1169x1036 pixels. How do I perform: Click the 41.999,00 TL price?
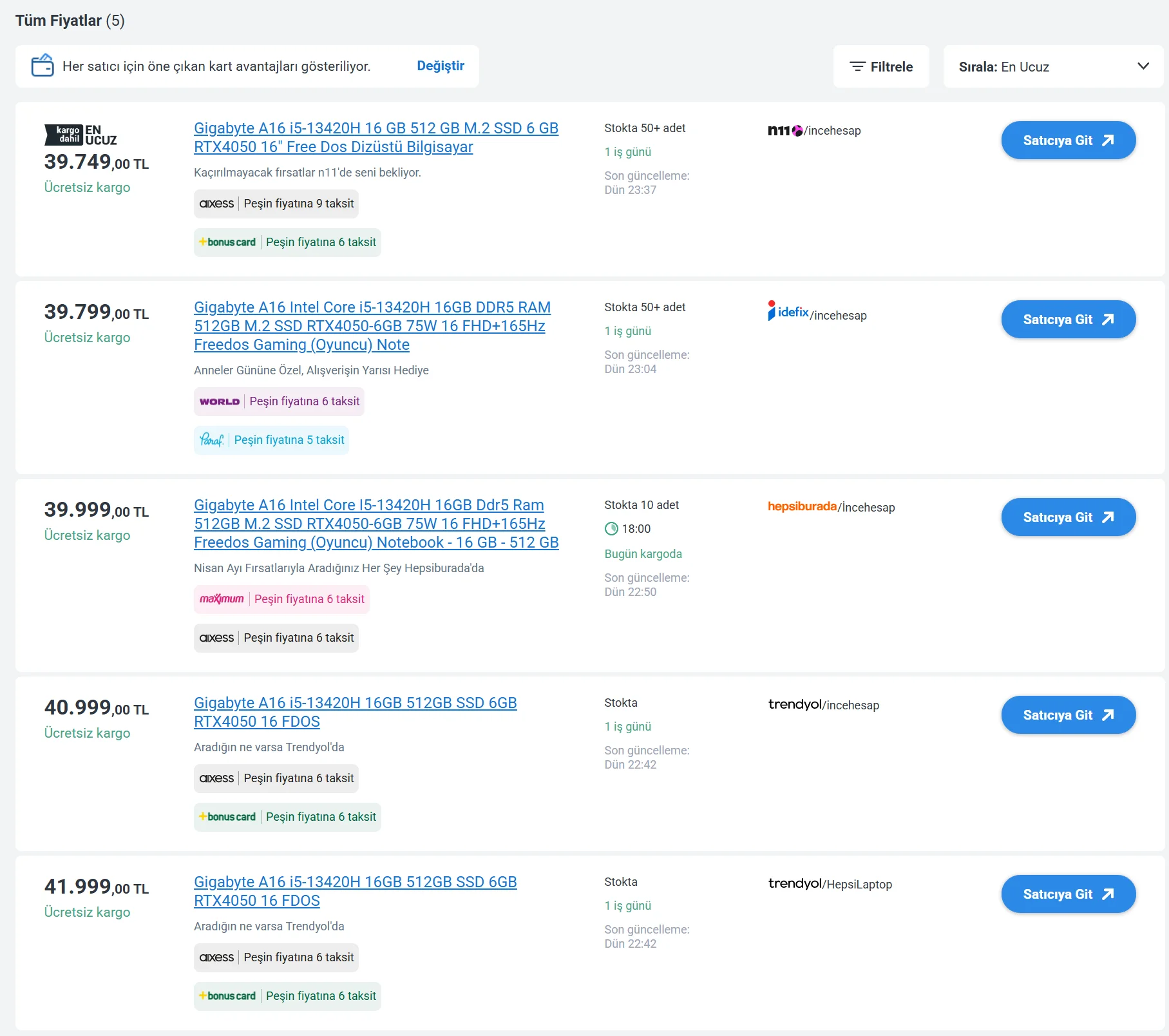(x=97, y=887)
